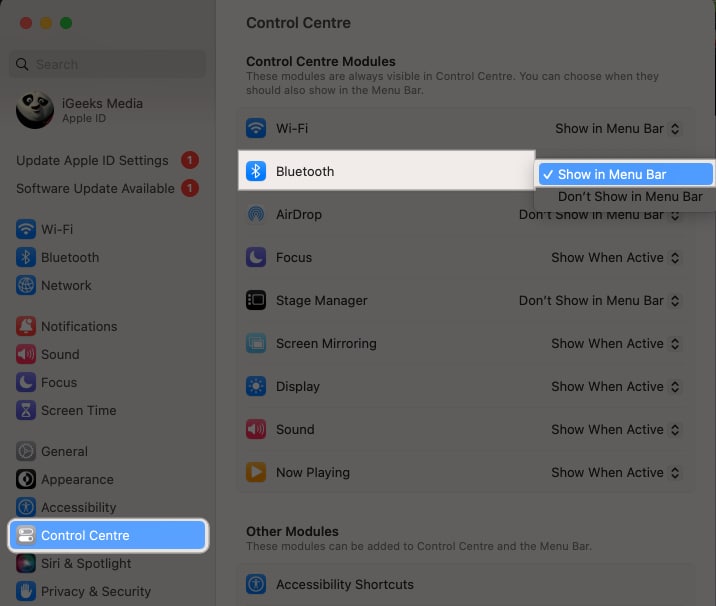The image size is (716, 606).
Task: Click the sidebar Sound speaker icon
Action: pos(26,354)
